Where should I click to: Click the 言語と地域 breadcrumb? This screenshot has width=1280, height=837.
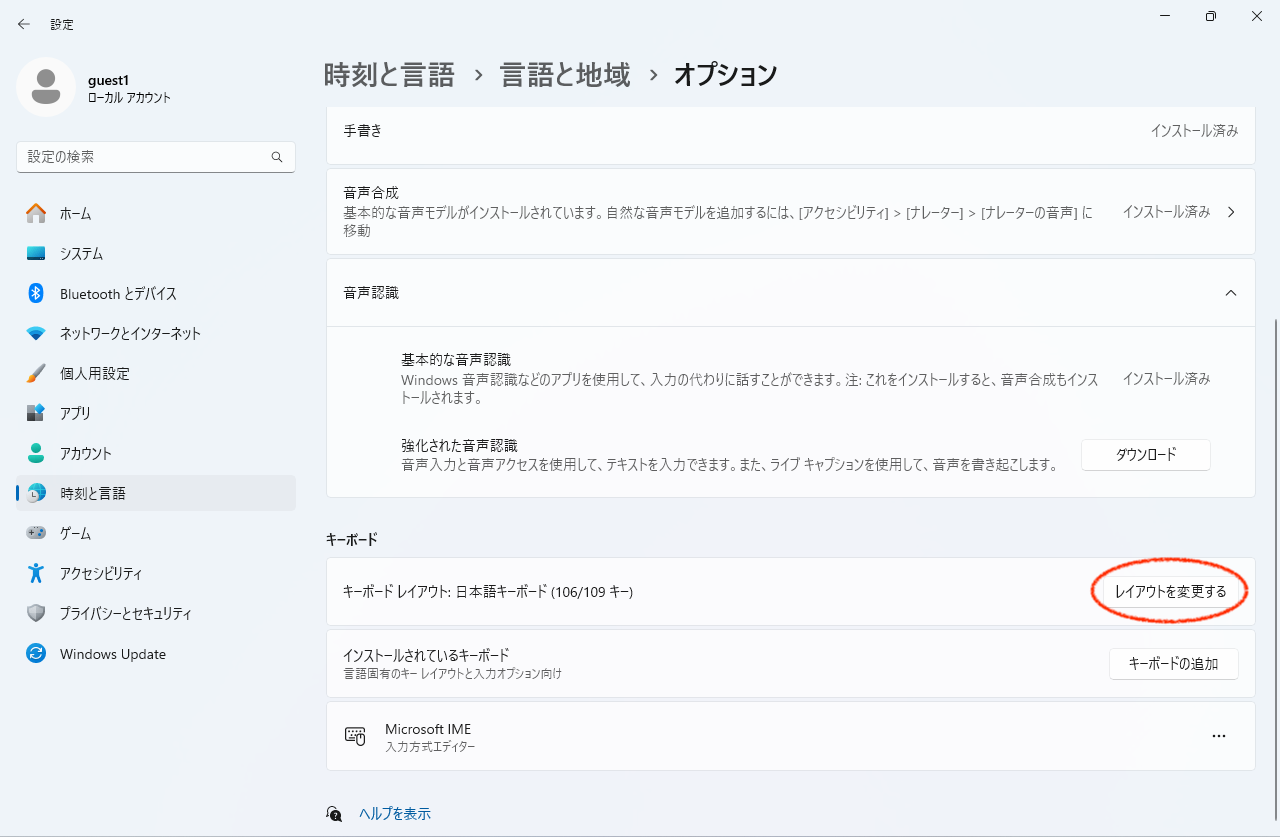pyautogui.click(x=565, y=74)
